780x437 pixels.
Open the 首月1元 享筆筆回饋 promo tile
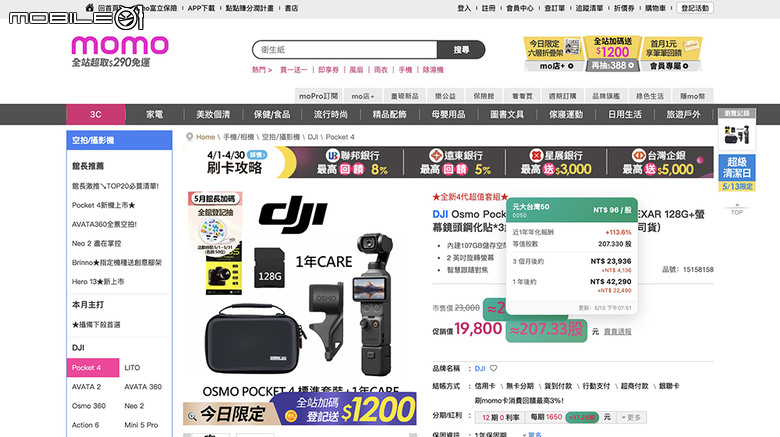tap(672, 48)
